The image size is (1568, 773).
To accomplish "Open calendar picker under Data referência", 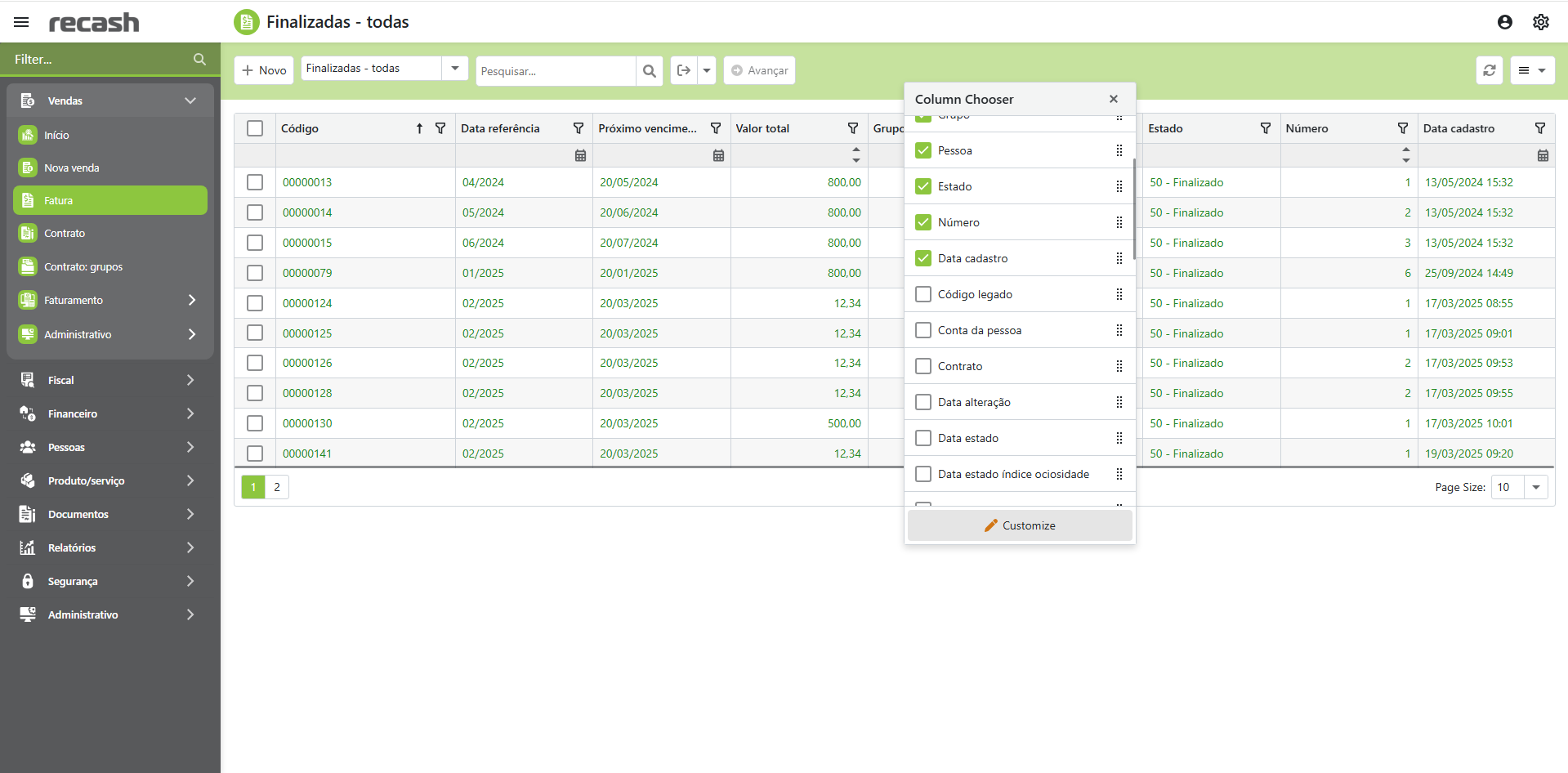I will pyautogui.click(x=580, y=155).
